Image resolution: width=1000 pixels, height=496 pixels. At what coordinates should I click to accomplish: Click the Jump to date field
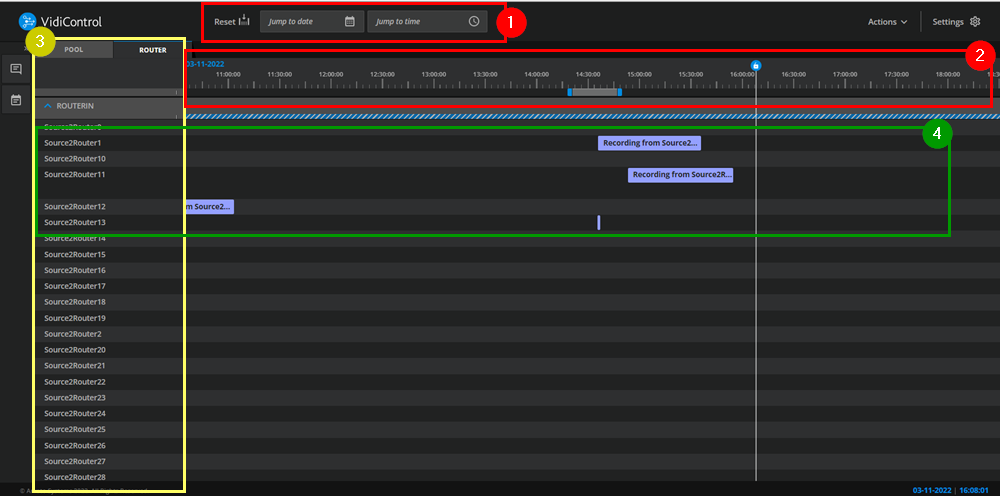[x=303, y=21]
